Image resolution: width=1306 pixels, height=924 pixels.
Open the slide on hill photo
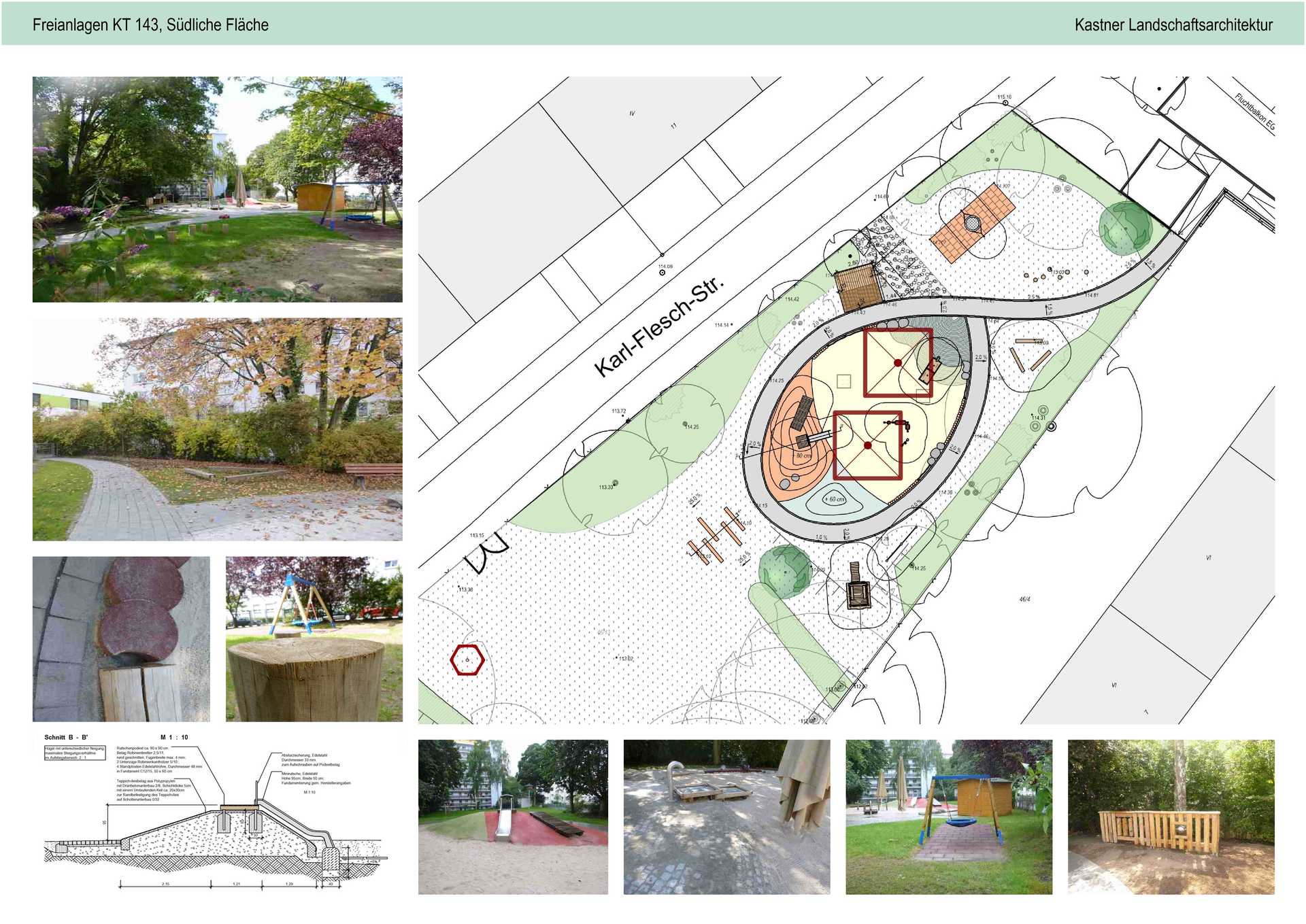point(513,817)
